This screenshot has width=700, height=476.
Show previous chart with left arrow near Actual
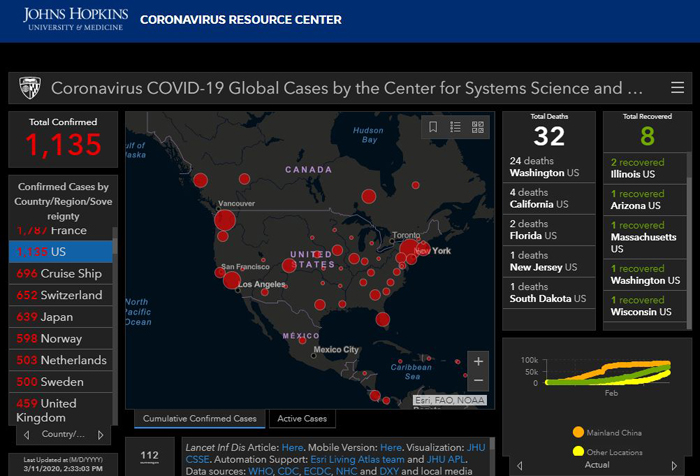point(520,466)
